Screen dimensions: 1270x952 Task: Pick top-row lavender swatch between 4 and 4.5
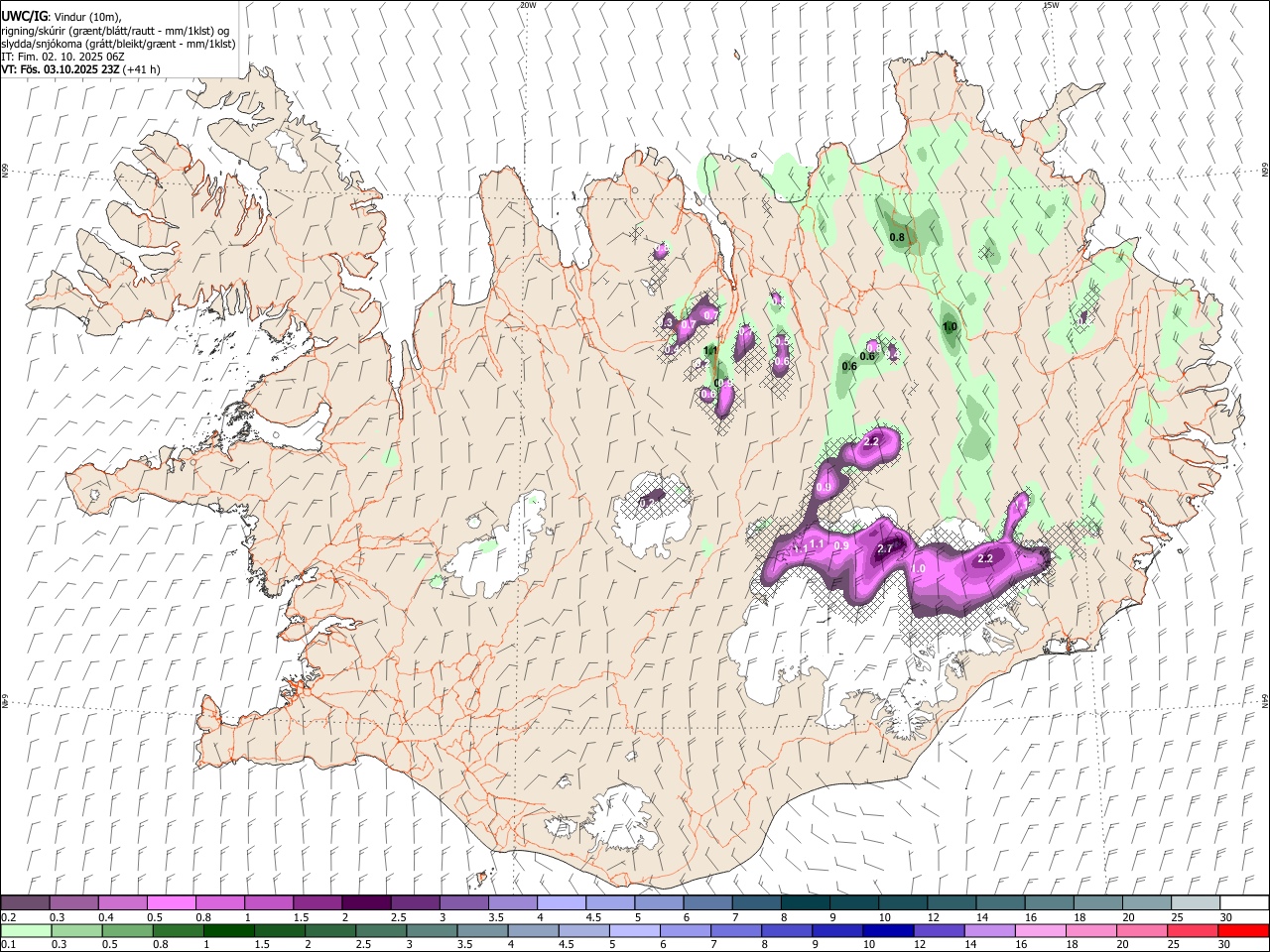[561, 903]
